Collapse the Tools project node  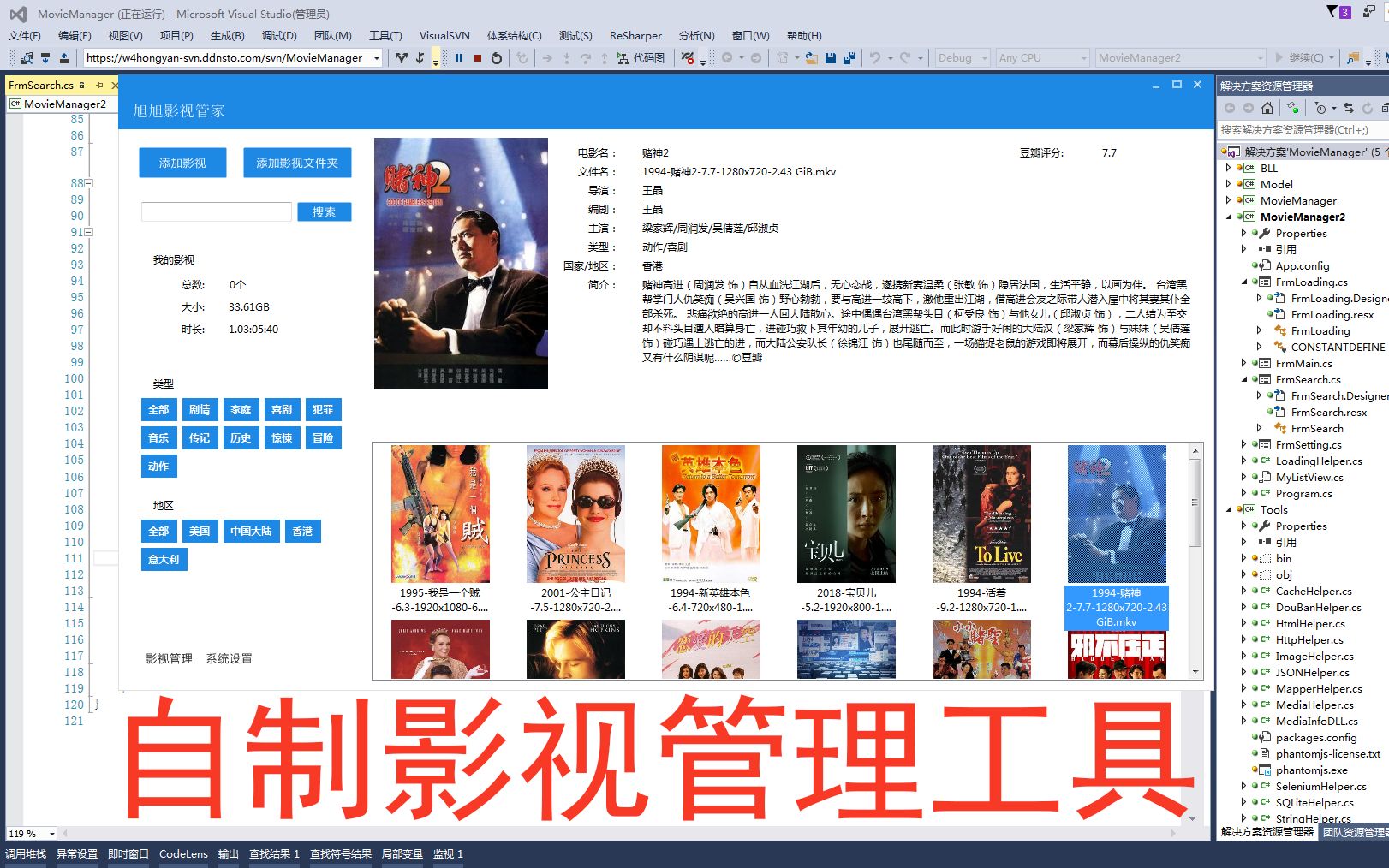click(x=1229, y=509)
